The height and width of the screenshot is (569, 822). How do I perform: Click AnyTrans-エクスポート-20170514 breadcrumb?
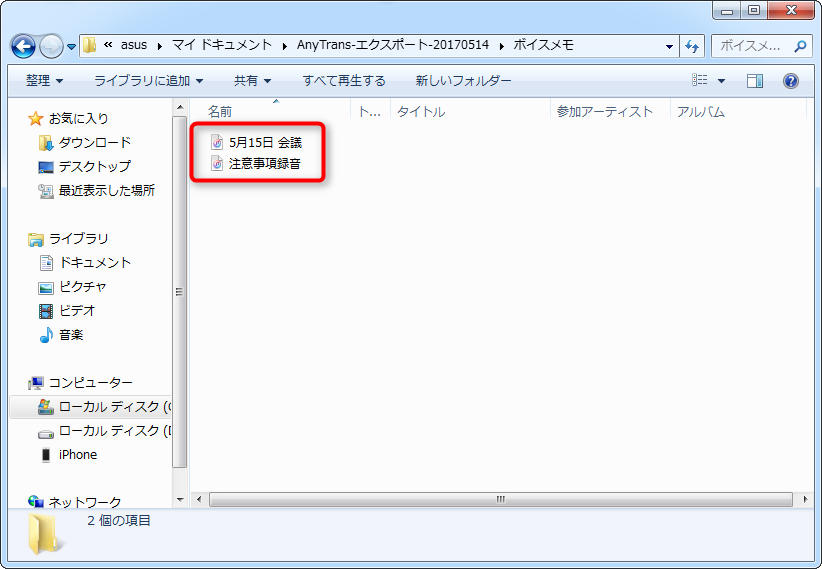pyautogui.click(x=393, y=45)
